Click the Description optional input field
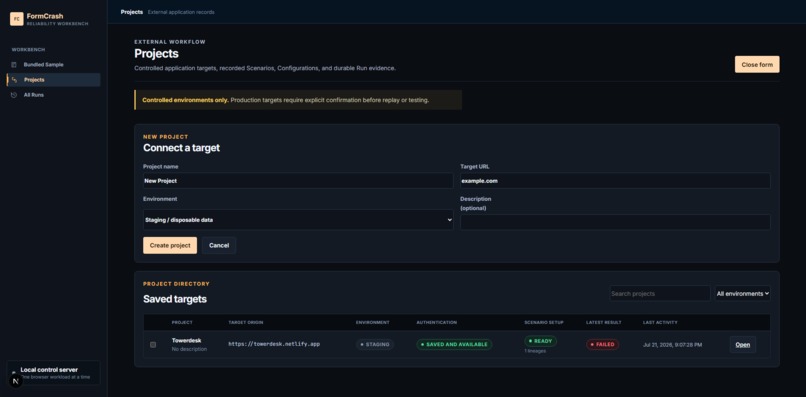Viewport: 806px width, 397px height. point(615,222)
